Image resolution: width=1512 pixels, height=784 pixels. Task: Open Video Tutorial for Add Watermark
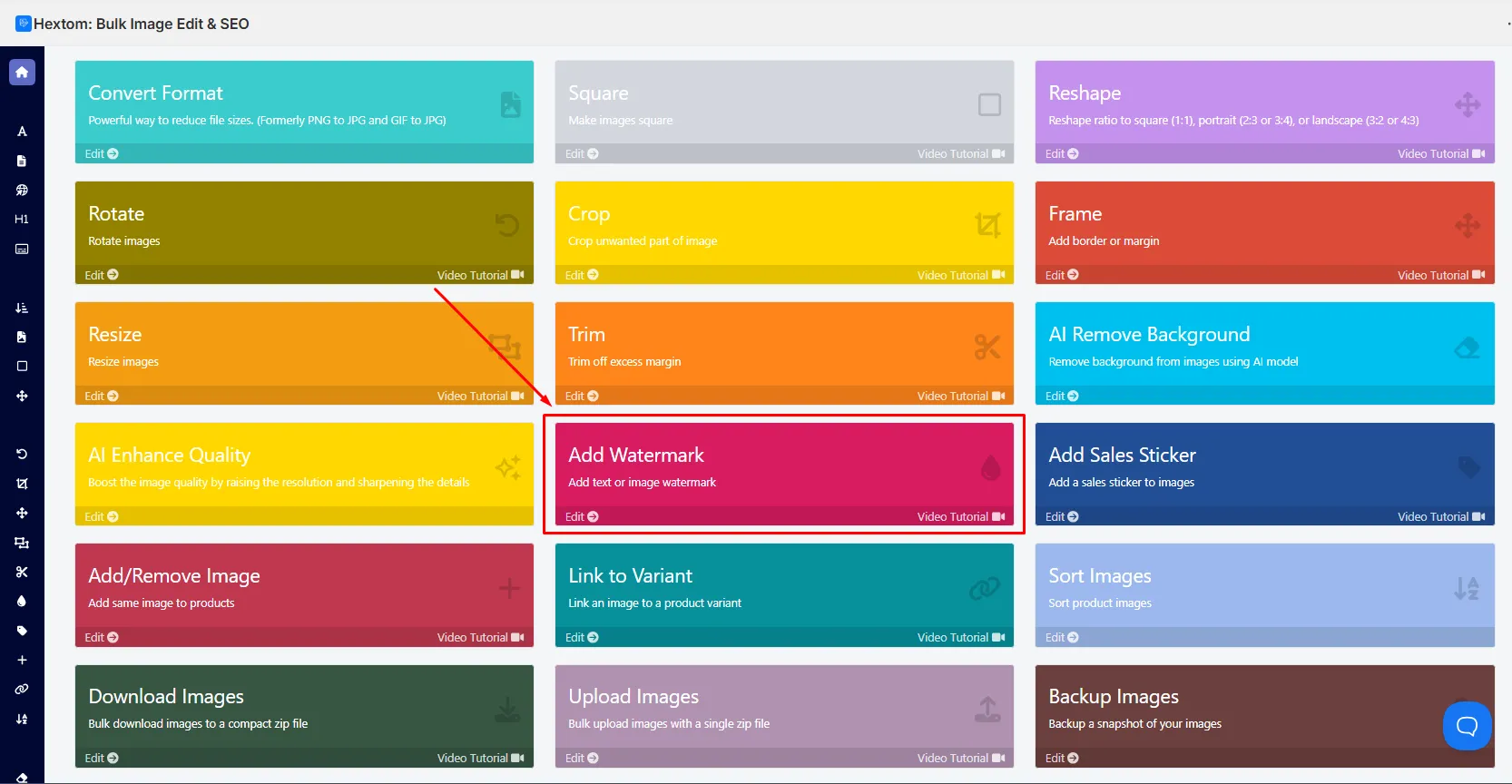[961, 516]
